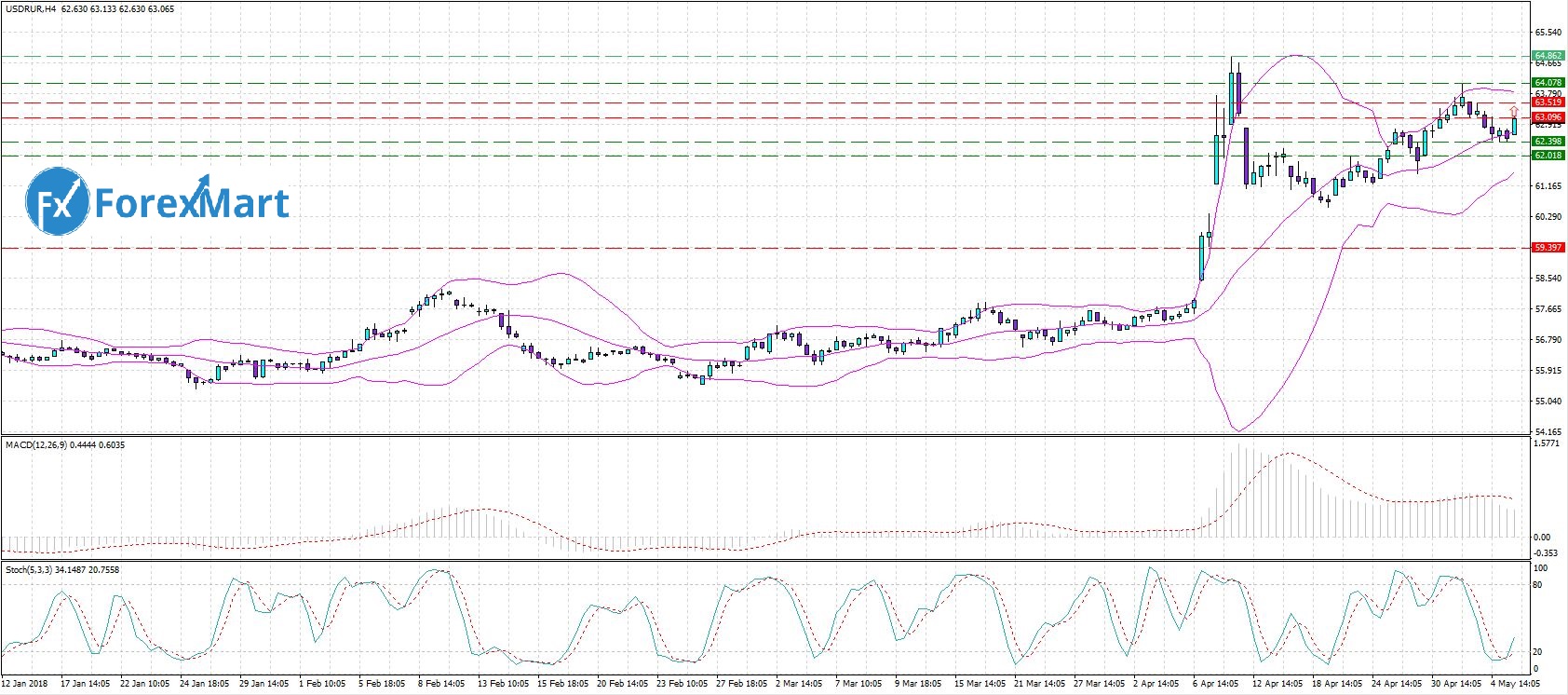Viewport: 1568px width, 695px height.
Task: Click the 58.540 price axis value
Action: [x=1548, y=279]
